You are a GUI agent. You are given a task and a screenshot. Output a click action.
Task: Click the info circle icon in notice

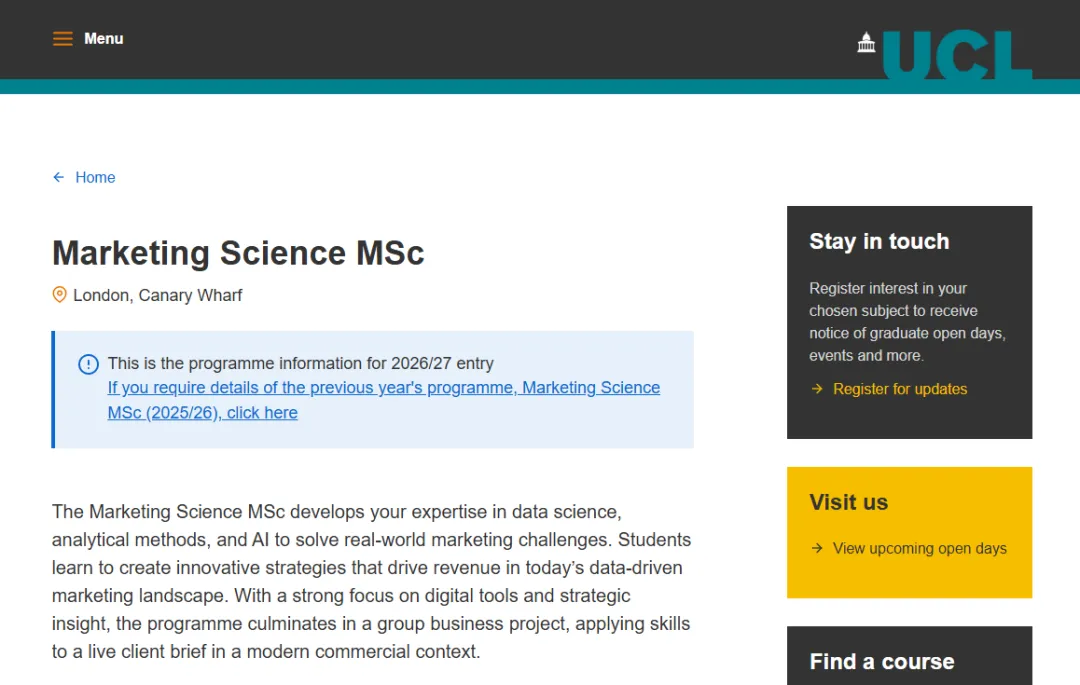pyautogui.click(x=89, y=364)
